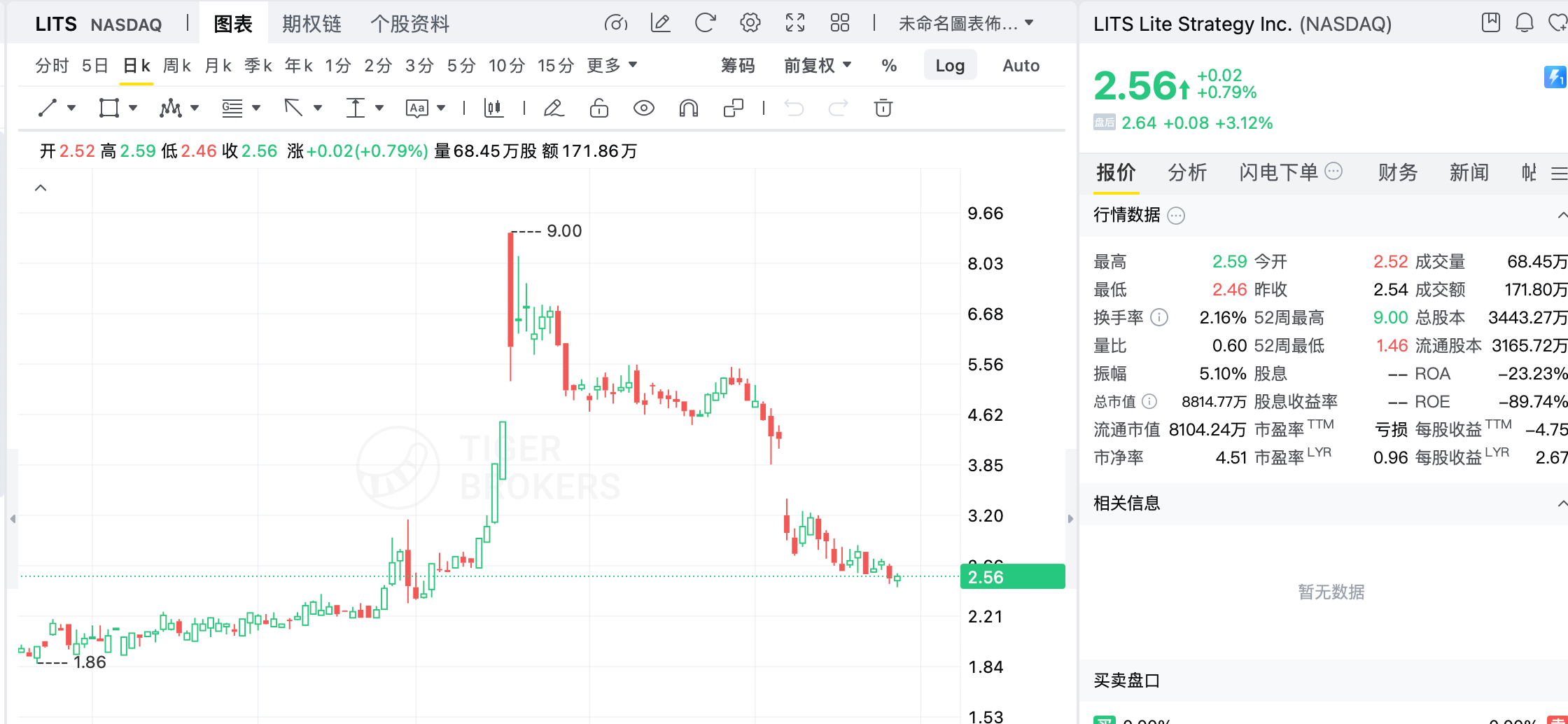Screen dimensions: 1568x724
Task: Open the 更多 timeframe dropdown
Action: [x=612, y=66]
